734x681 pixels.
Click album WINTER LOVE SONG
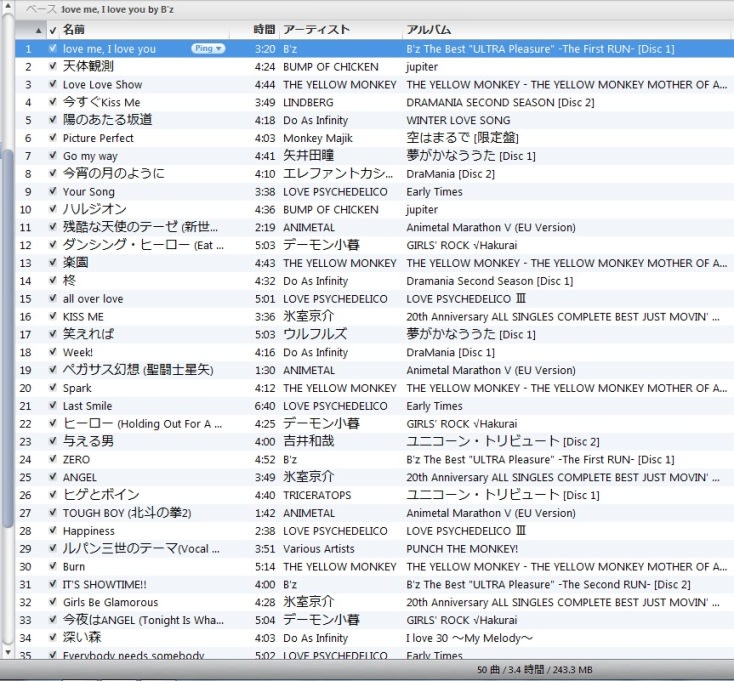[458, 120]
